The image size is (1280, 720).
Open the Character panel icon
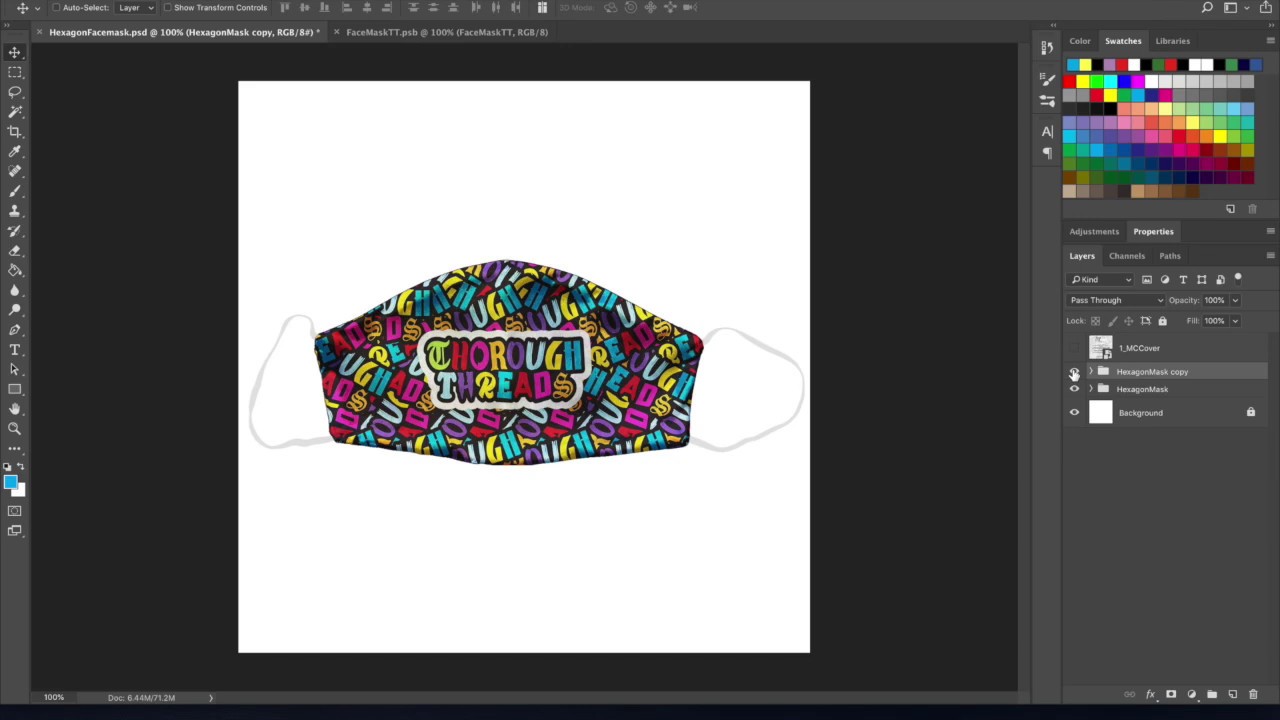(x=1047, y=131)
